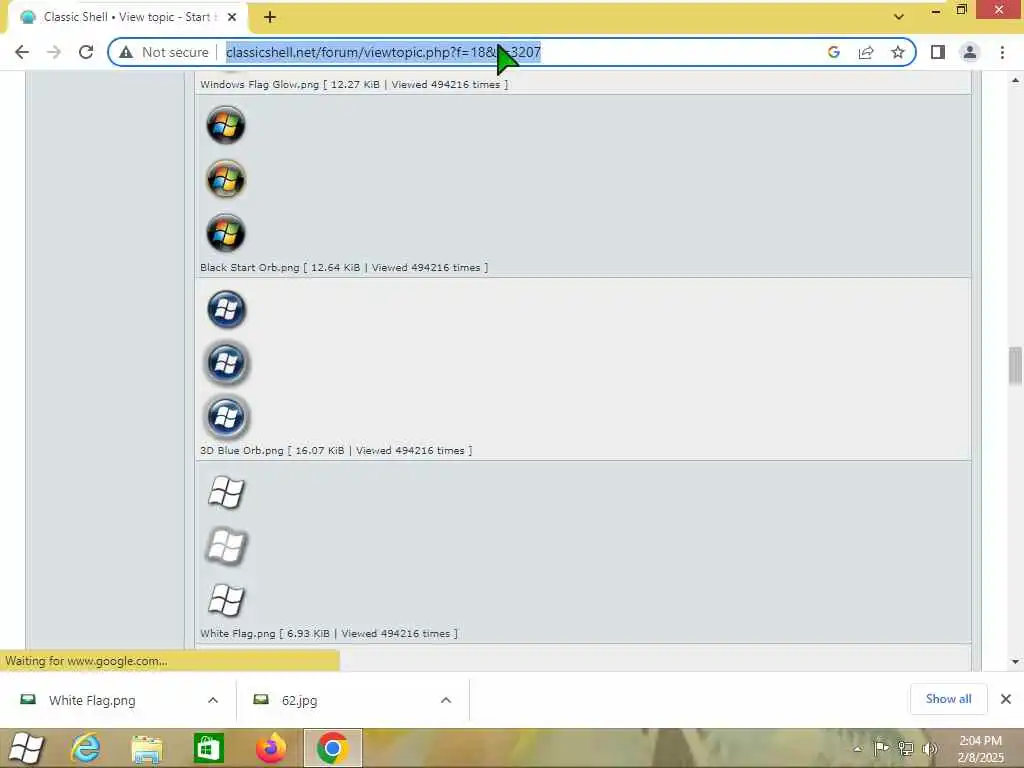Click the Black Start Orb.png caption

[344, 267]
